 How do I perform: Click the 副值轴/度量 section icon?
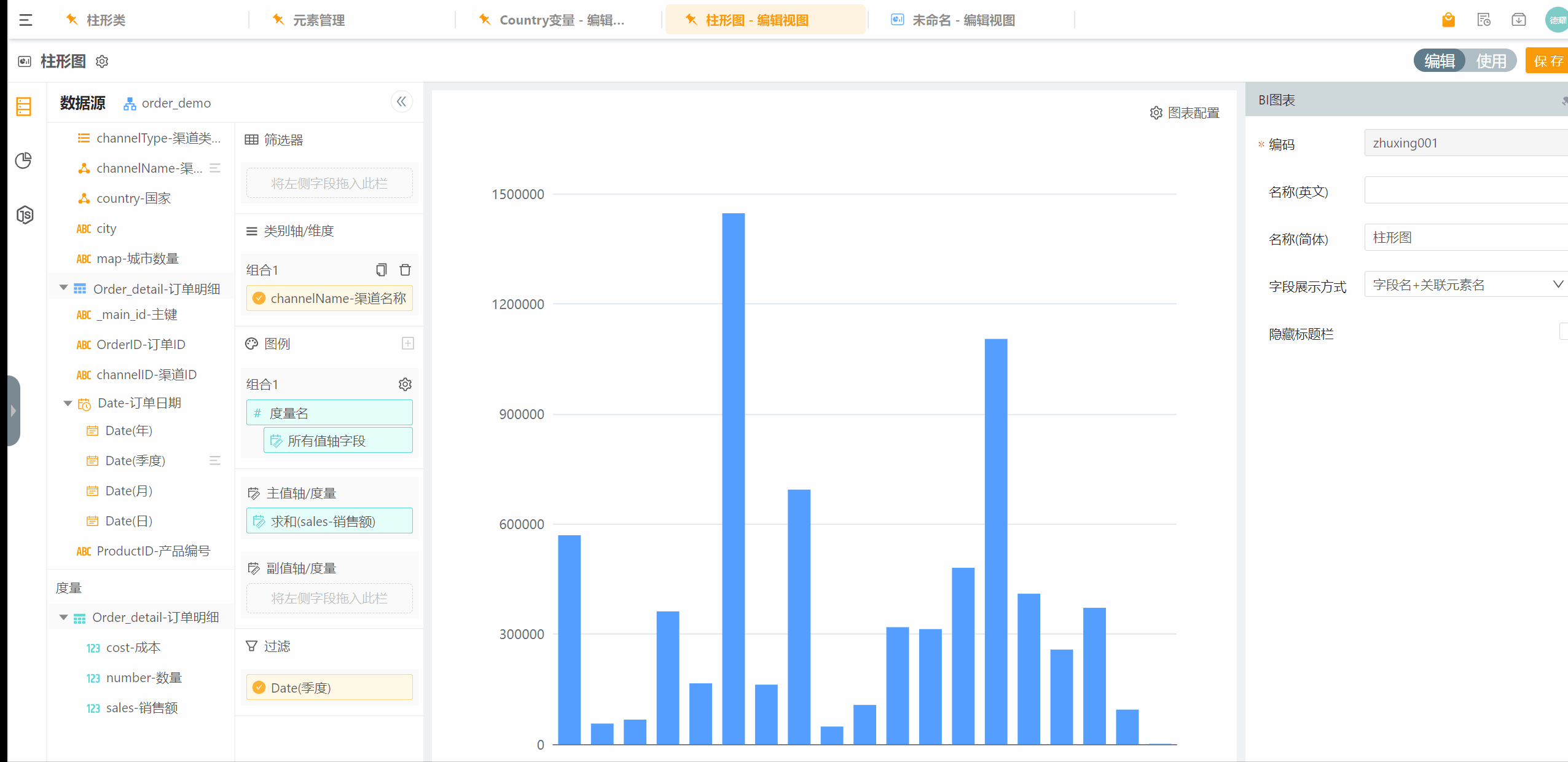click(x=253, y=568)
